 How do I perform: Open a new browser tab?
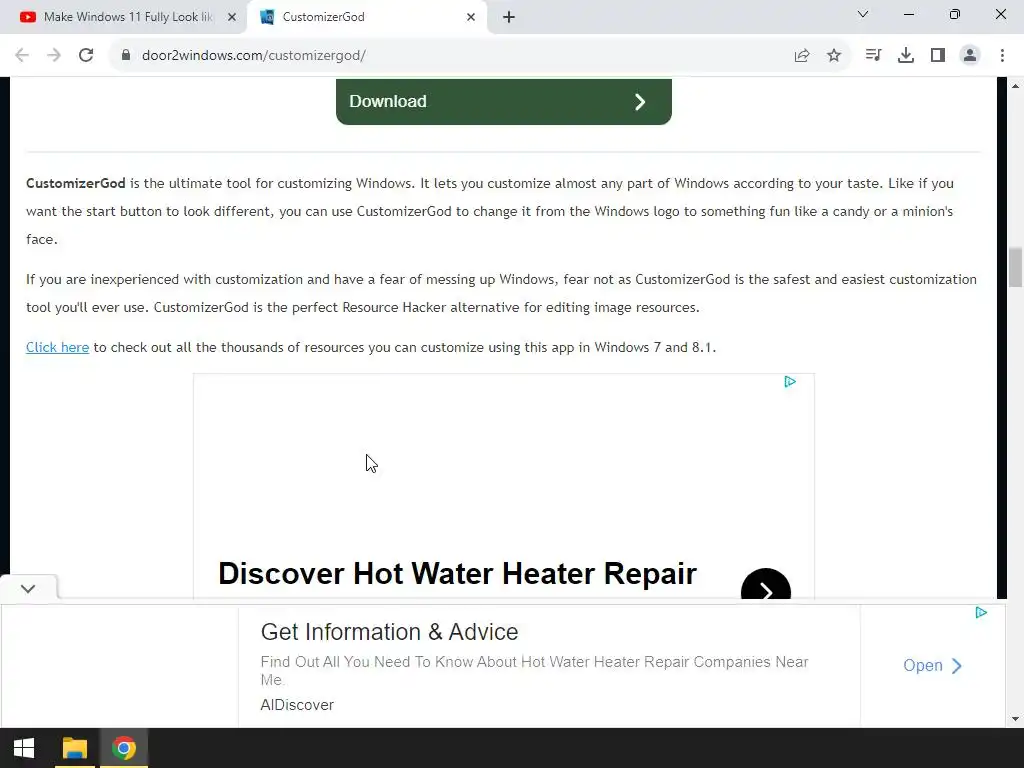pos(509,17)
